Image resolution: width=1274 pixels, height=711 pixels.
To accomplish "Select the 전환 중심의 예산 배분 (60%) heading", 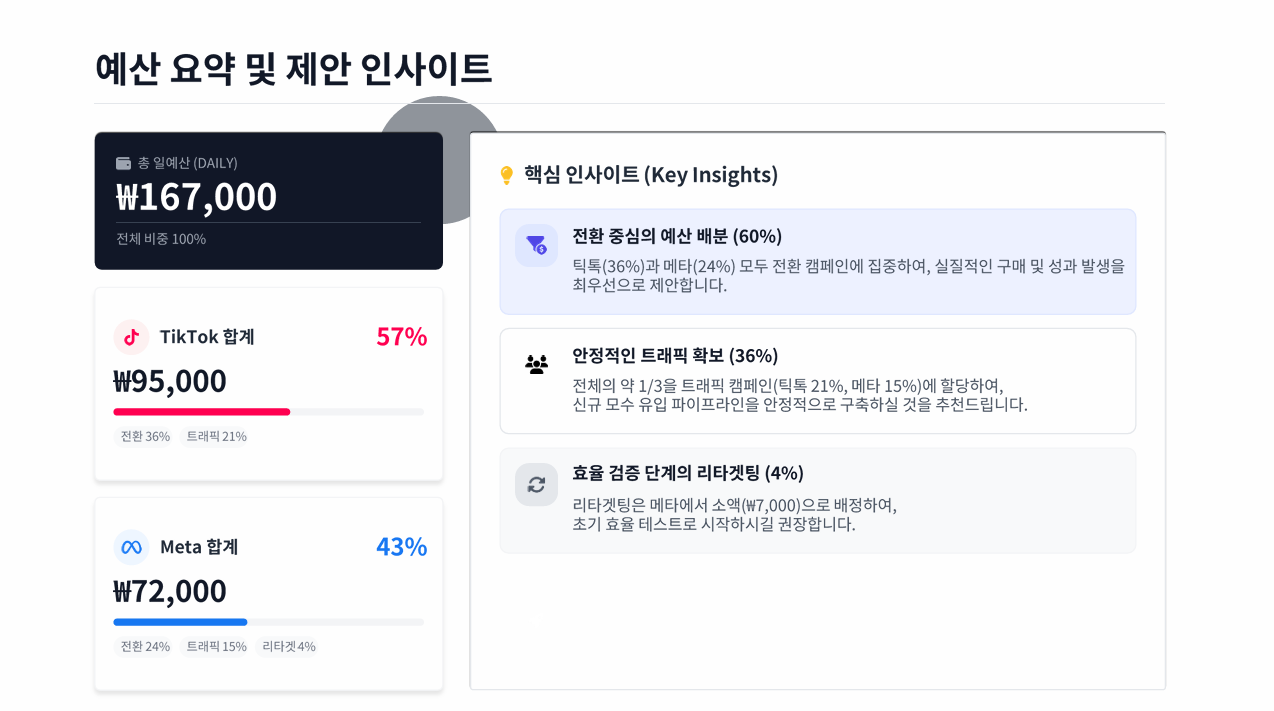I will [677, 237].
